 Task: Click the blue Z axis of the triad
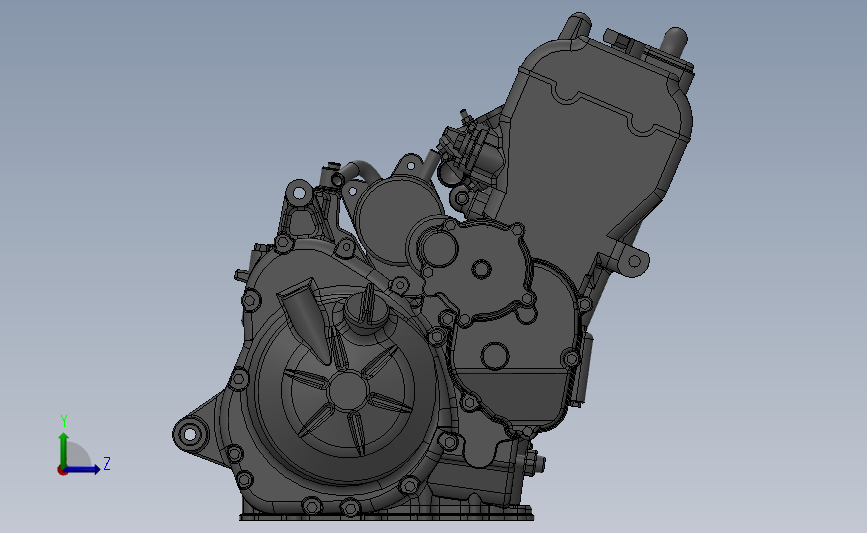coord(82,469)
